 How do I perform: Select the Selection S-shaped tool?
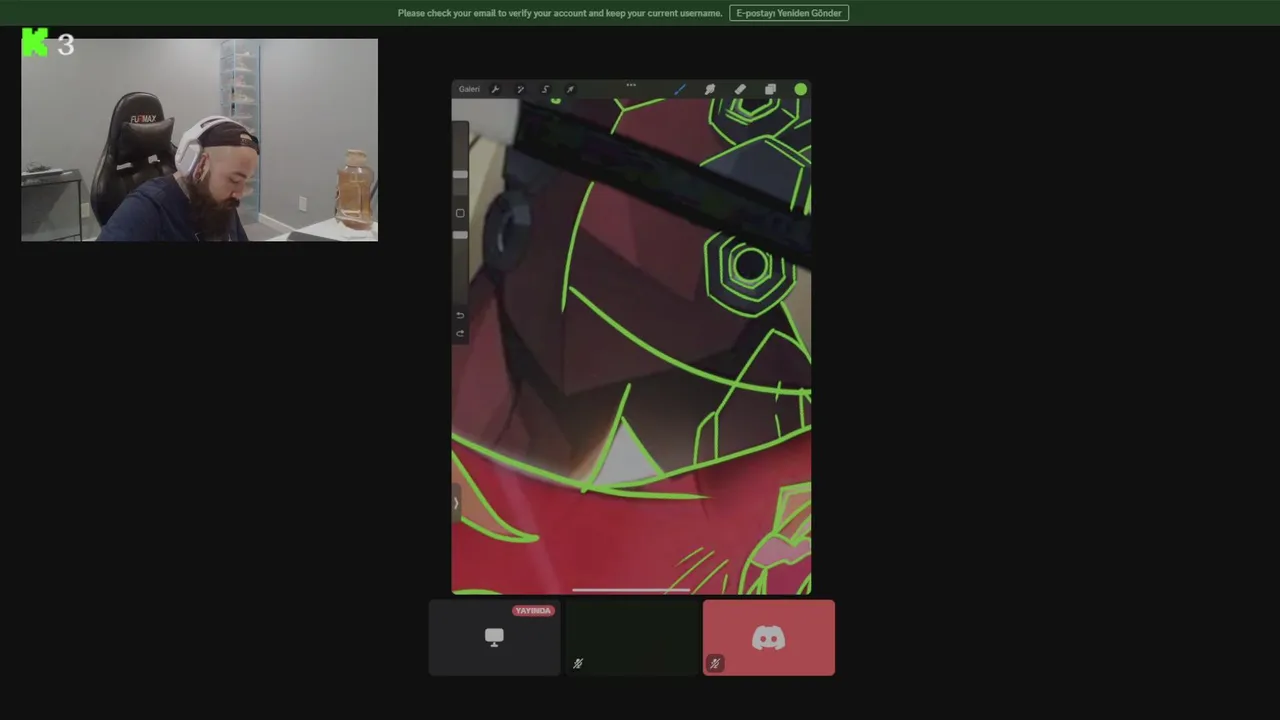point(545,89)
